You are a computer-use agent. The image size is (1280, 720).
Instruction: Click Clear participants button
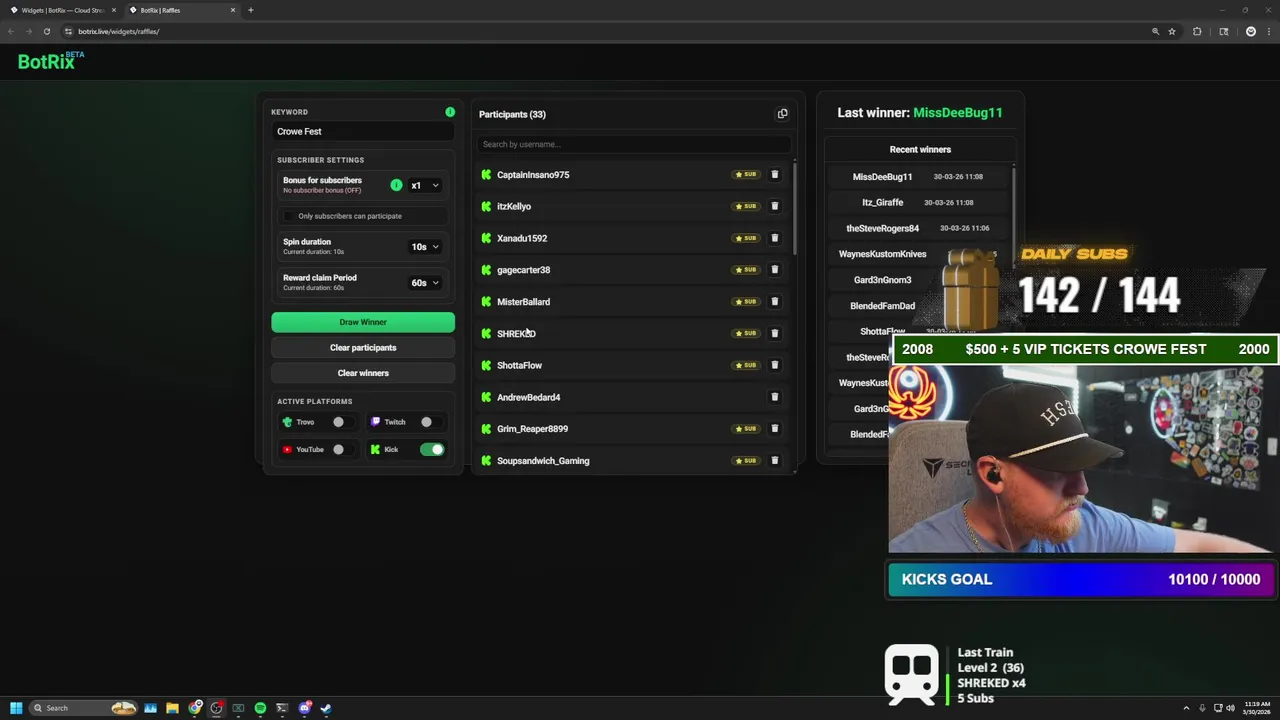363,348
